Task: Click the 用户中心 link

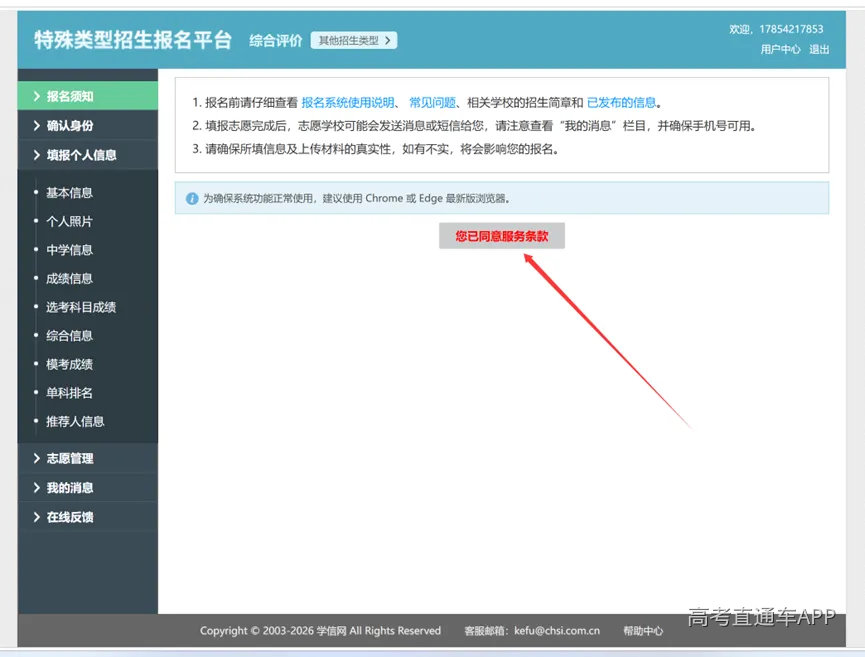Action: [x=780, y=50]
